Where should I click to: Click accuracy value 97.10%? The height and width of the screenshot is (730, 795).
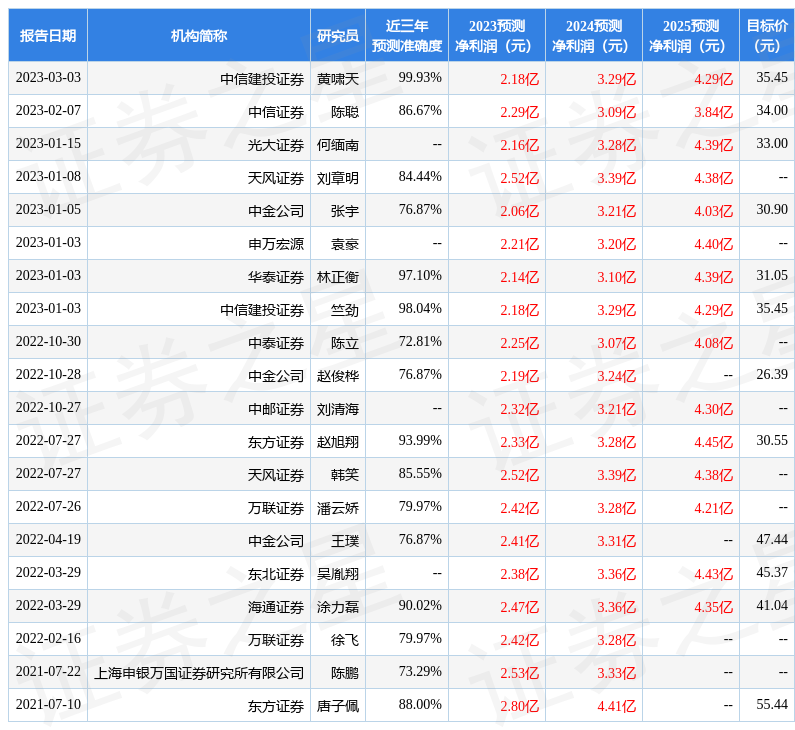click(420, 275)
